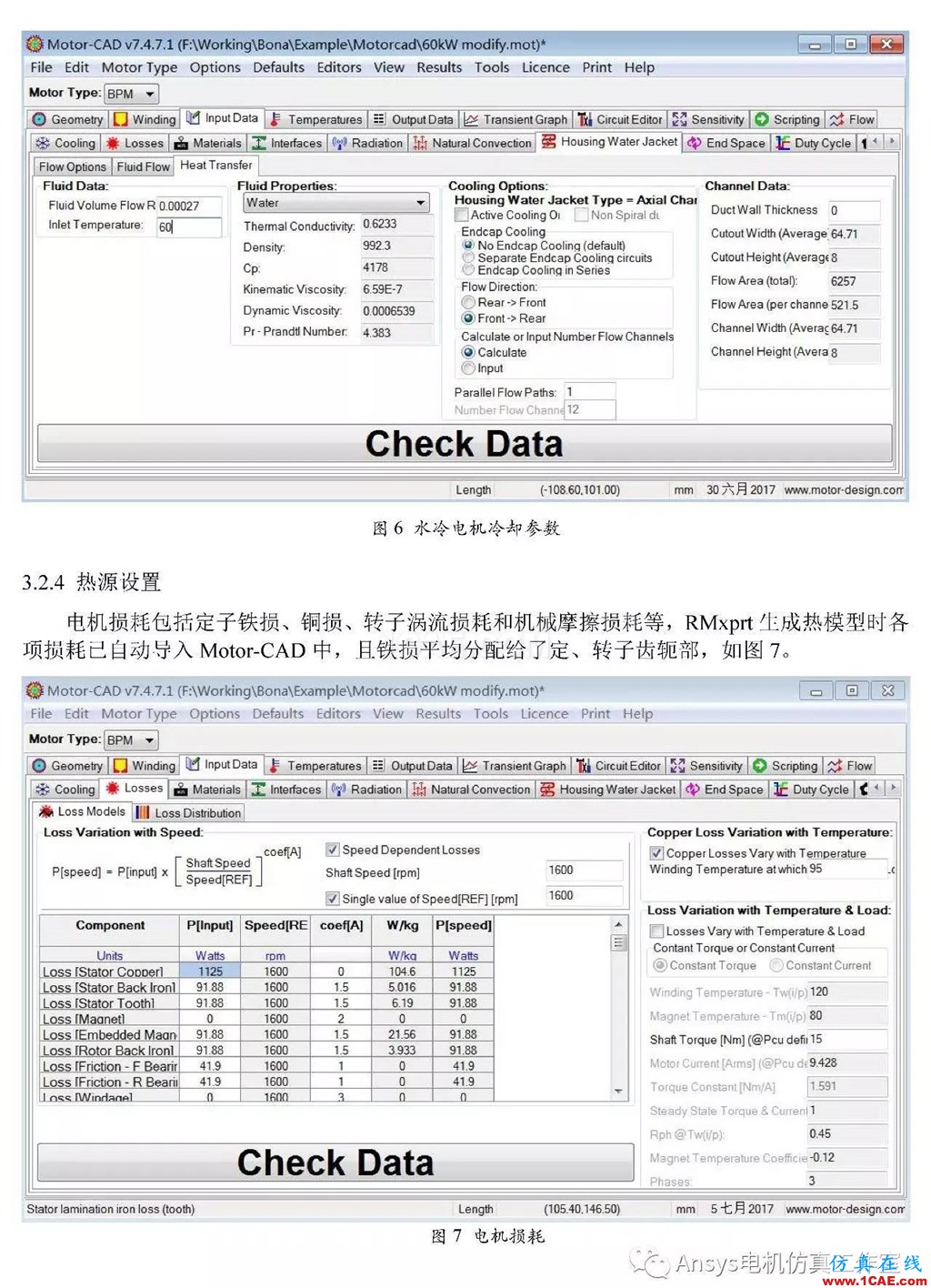Open Sensitivity icon in top window
The width and height of the screenshot is (931, 1288).
coord(679,119)
